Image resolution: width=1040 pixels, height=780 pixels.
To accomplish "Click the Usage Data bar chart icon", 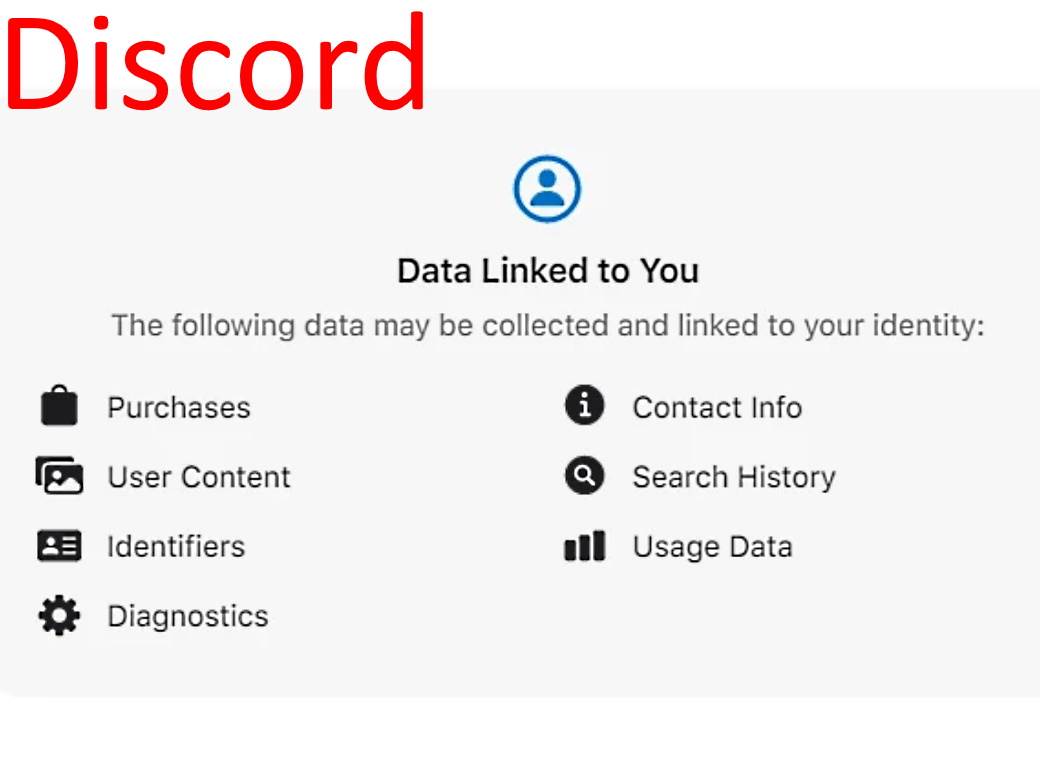I will 584,546.
